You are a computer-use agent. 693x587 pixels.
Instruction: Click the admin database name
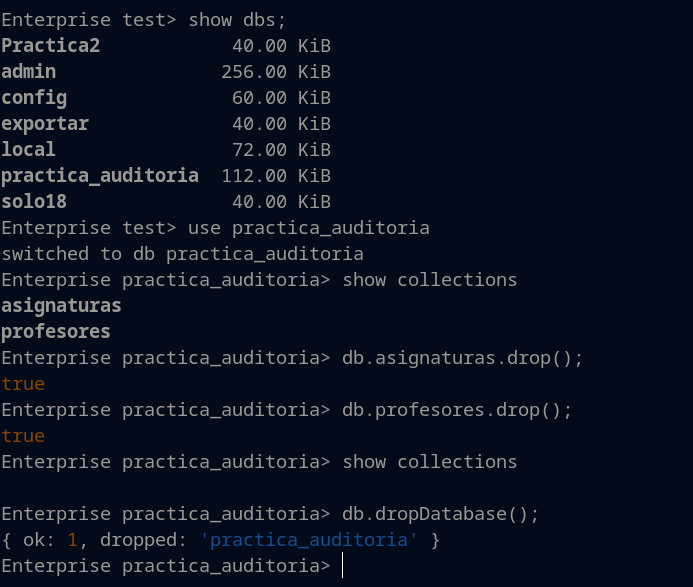click(28, 72)
